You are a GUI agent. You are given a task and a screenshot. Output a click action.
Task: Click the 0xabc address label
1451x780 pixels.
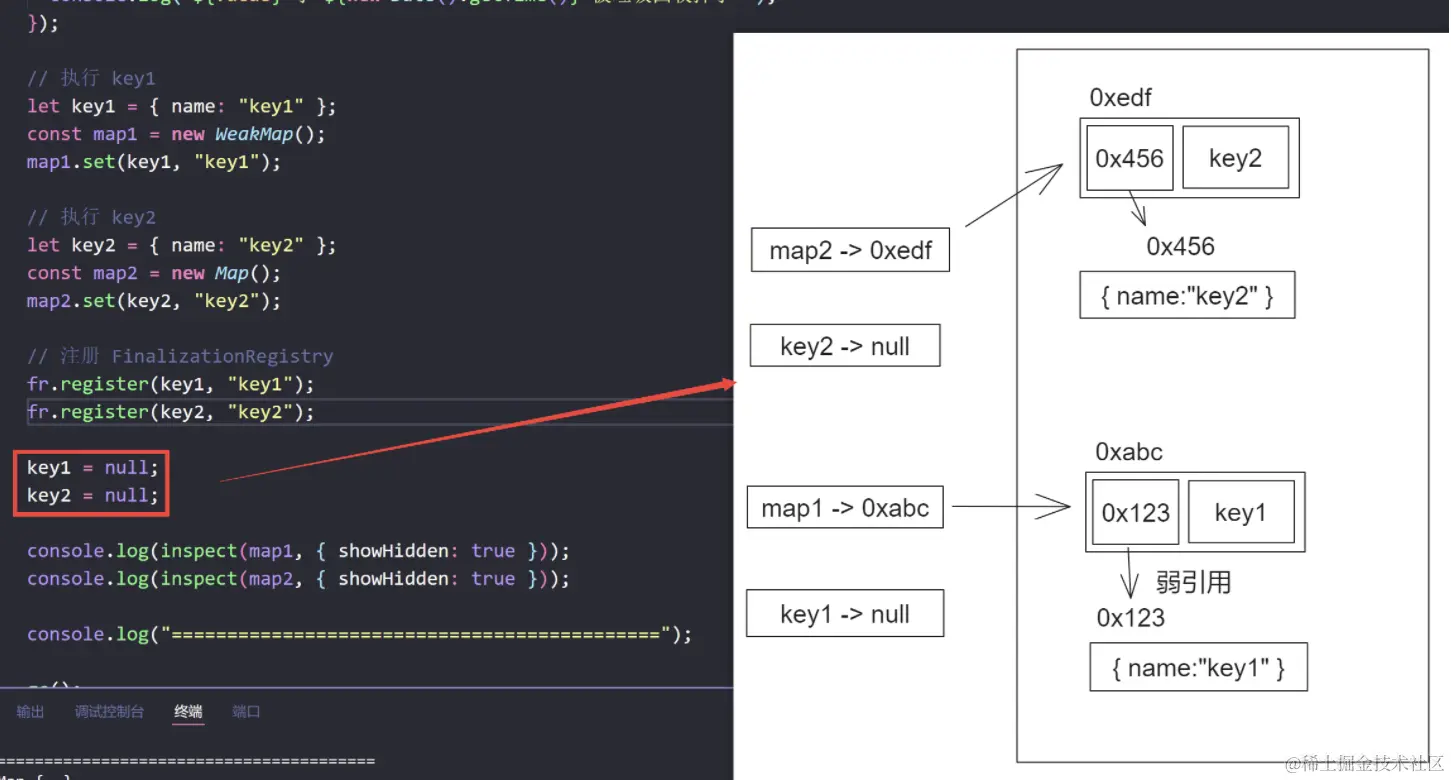tap(1129, 452)
